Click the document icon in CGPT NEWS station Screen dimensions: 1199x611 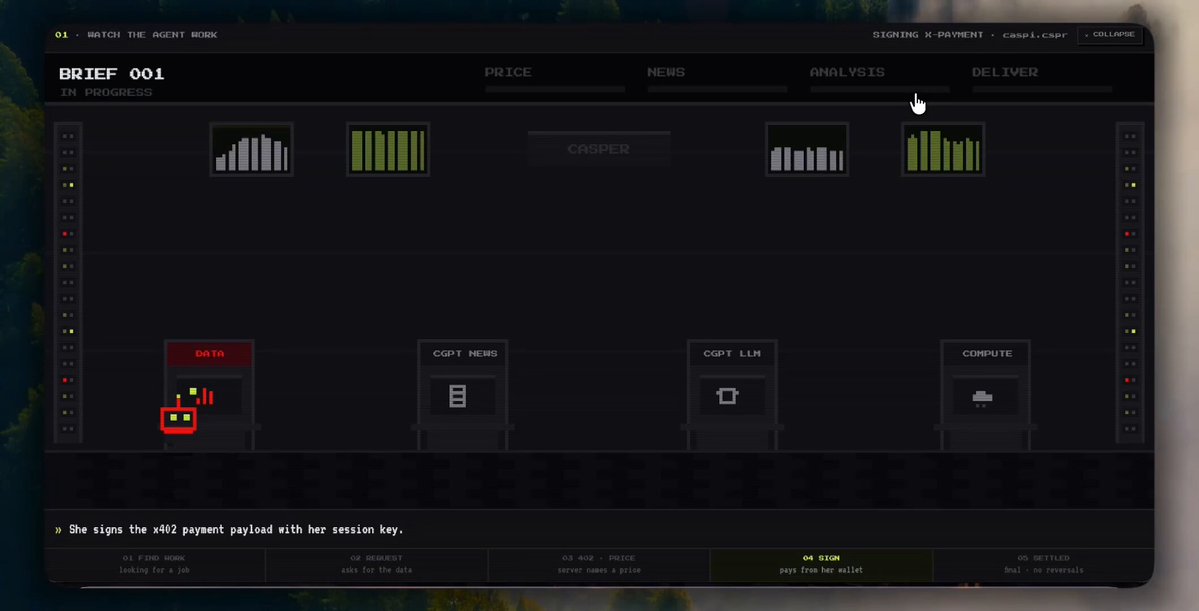pyautogui.click(x=457, y=395)
